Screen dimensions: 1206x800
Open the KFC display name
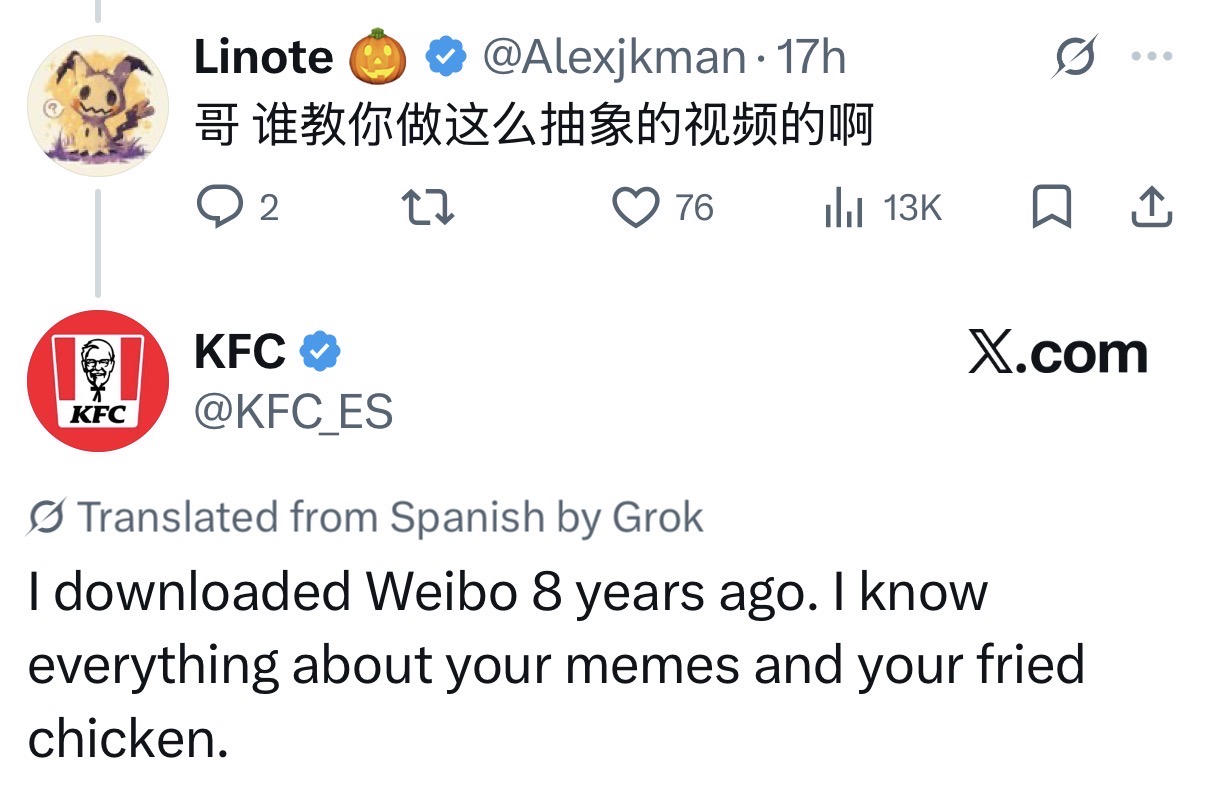point(239,352)
